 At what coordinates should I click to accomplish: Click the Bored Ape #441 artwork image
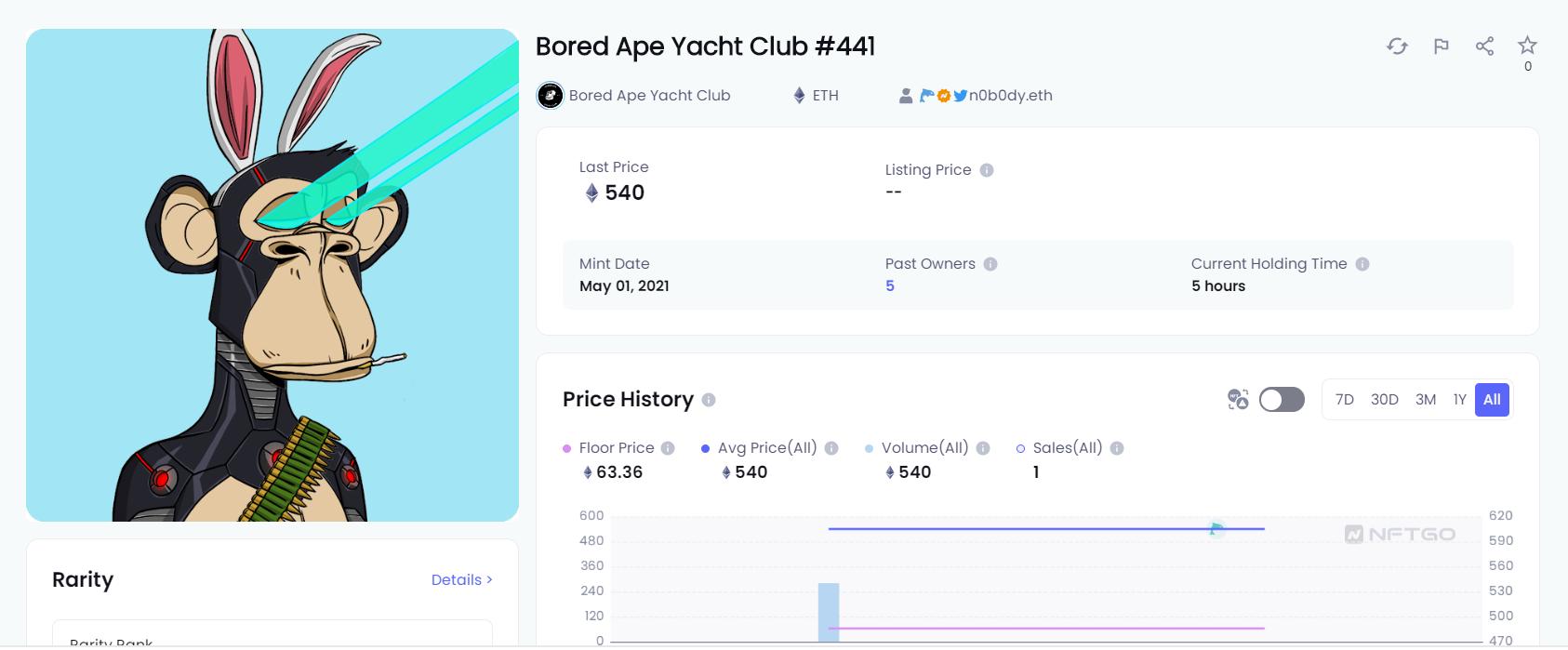(x=272, y=275)
